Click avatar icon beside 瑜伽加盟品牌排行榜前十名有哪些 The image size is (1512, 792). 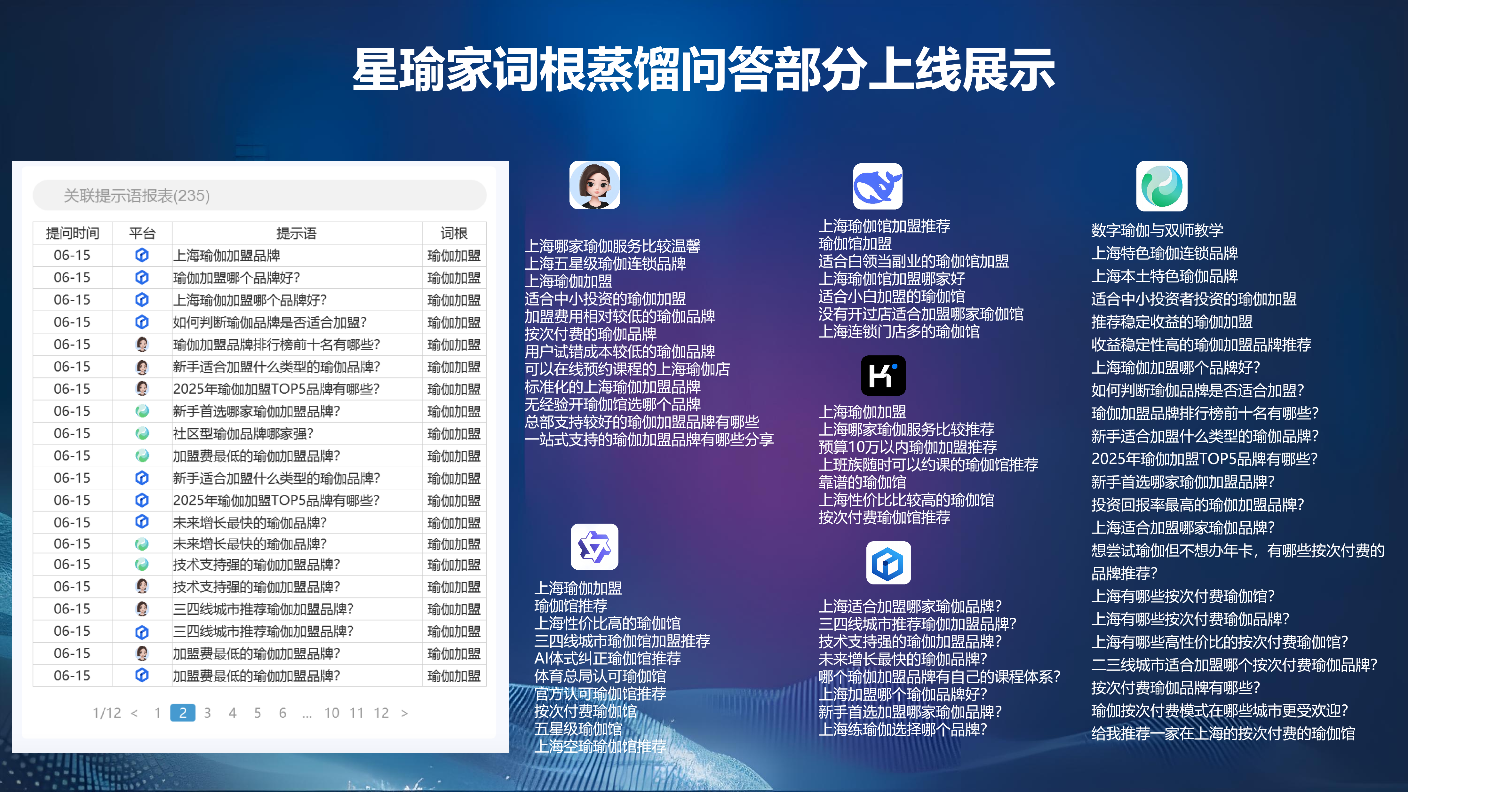[142, 345]
